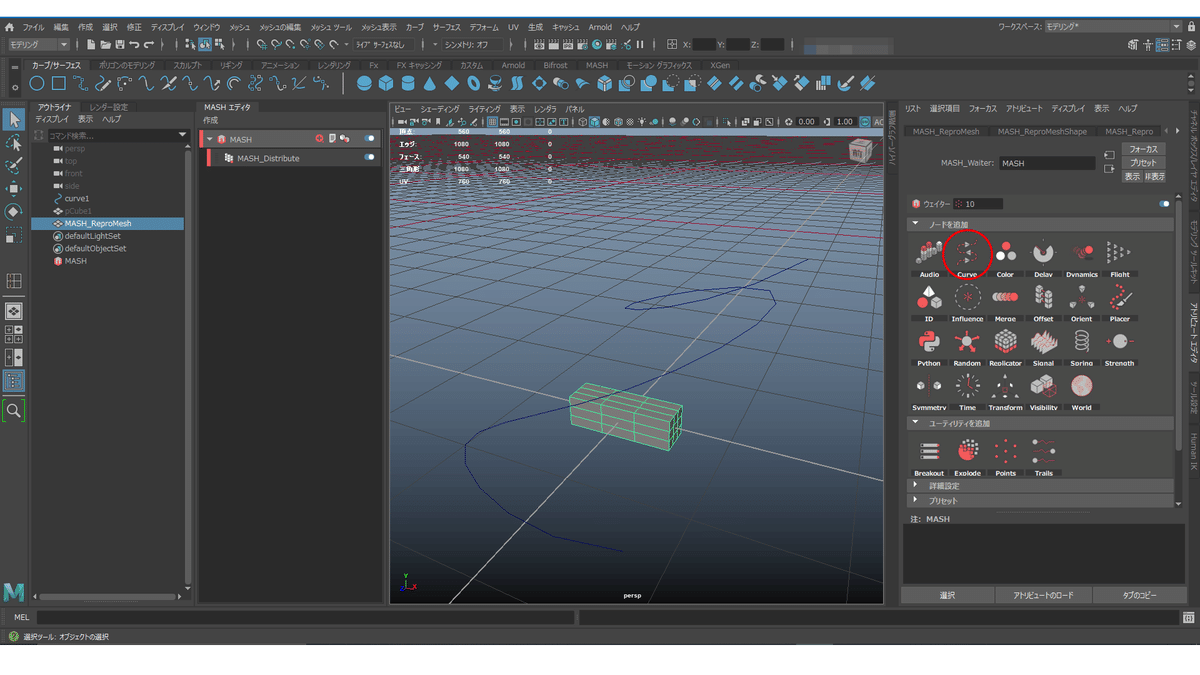1200x675 pixels.
Task: Collapse the MASH network in the MASH editor
Action: tap(210, 139)
